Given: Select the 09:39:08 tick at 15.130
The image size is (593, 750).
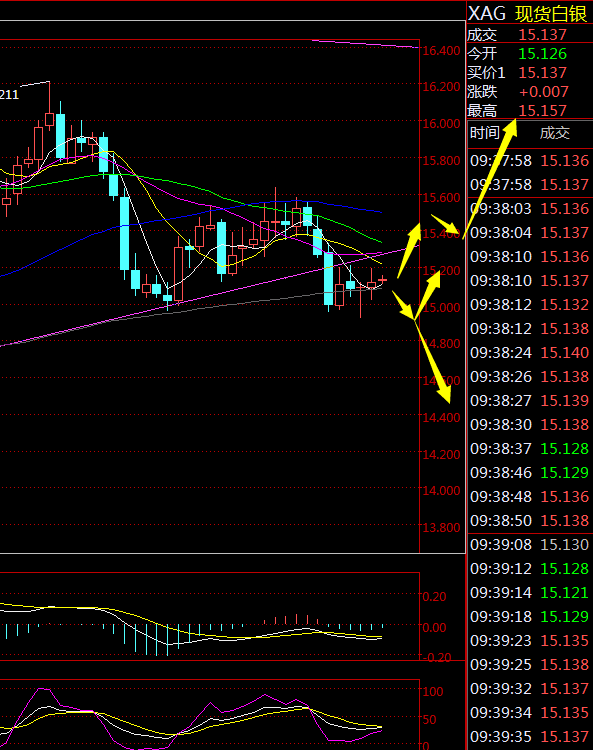Looking at the screenshot, I should click(530, 544).
